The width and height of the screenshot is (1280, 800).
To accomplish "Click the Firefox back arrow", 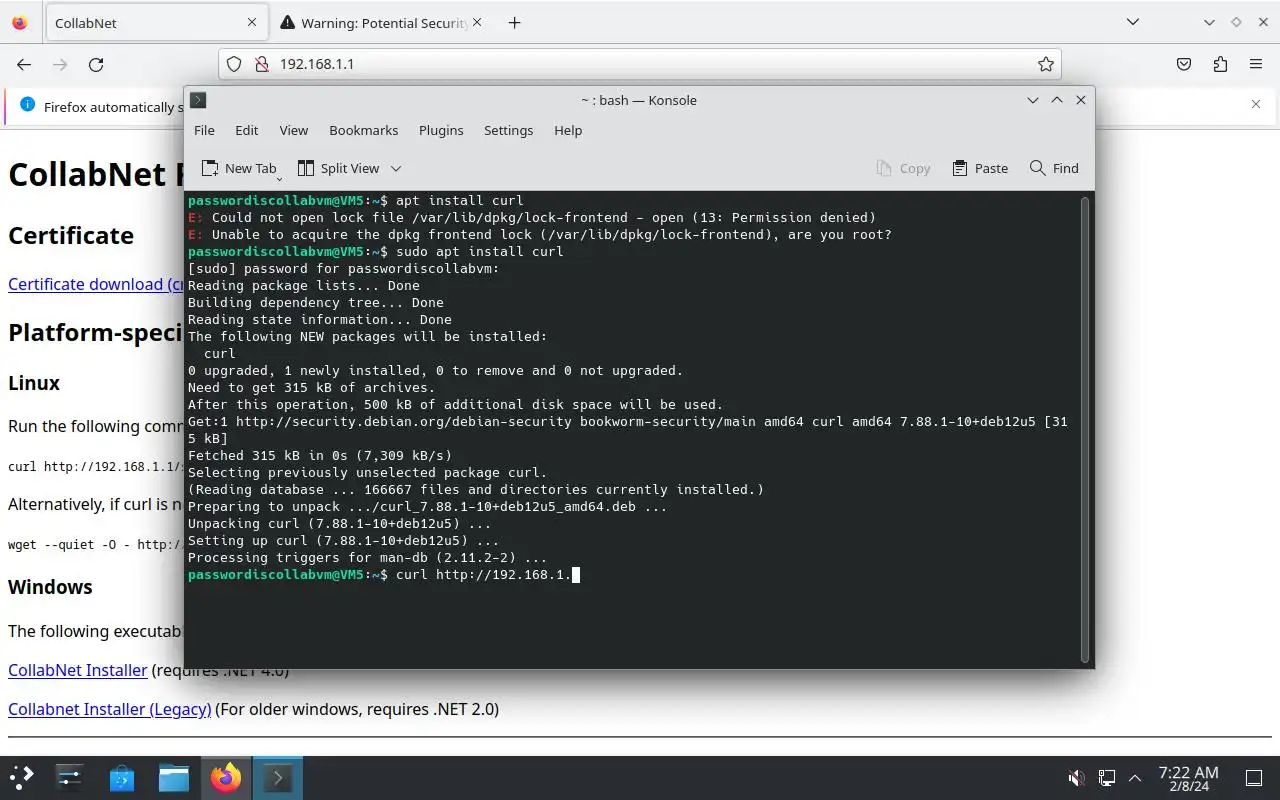I will click(x=24, y=64).
